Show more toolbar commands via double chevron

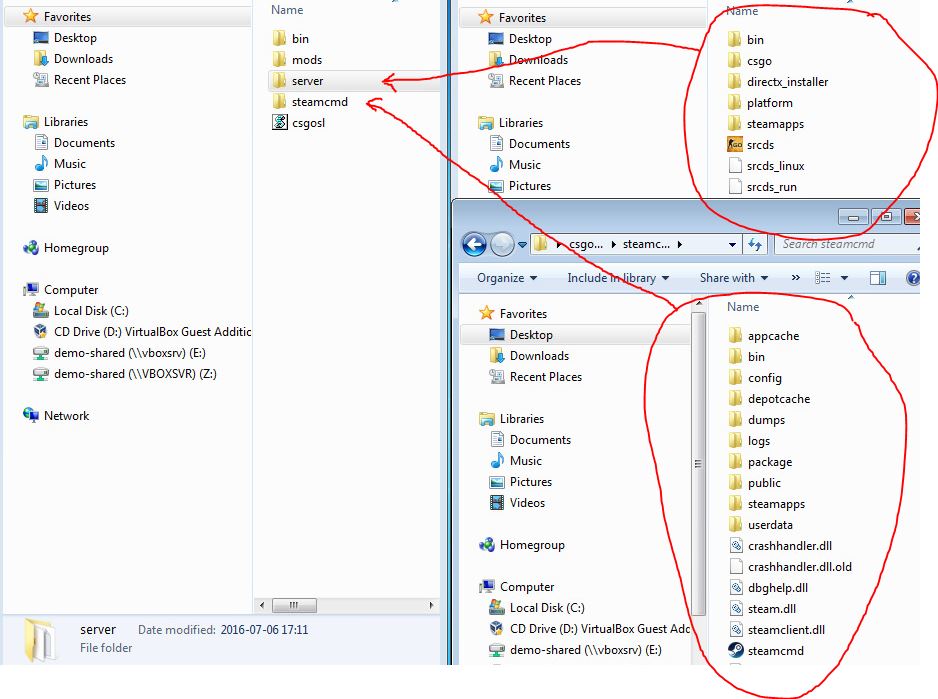coord(795,278)
